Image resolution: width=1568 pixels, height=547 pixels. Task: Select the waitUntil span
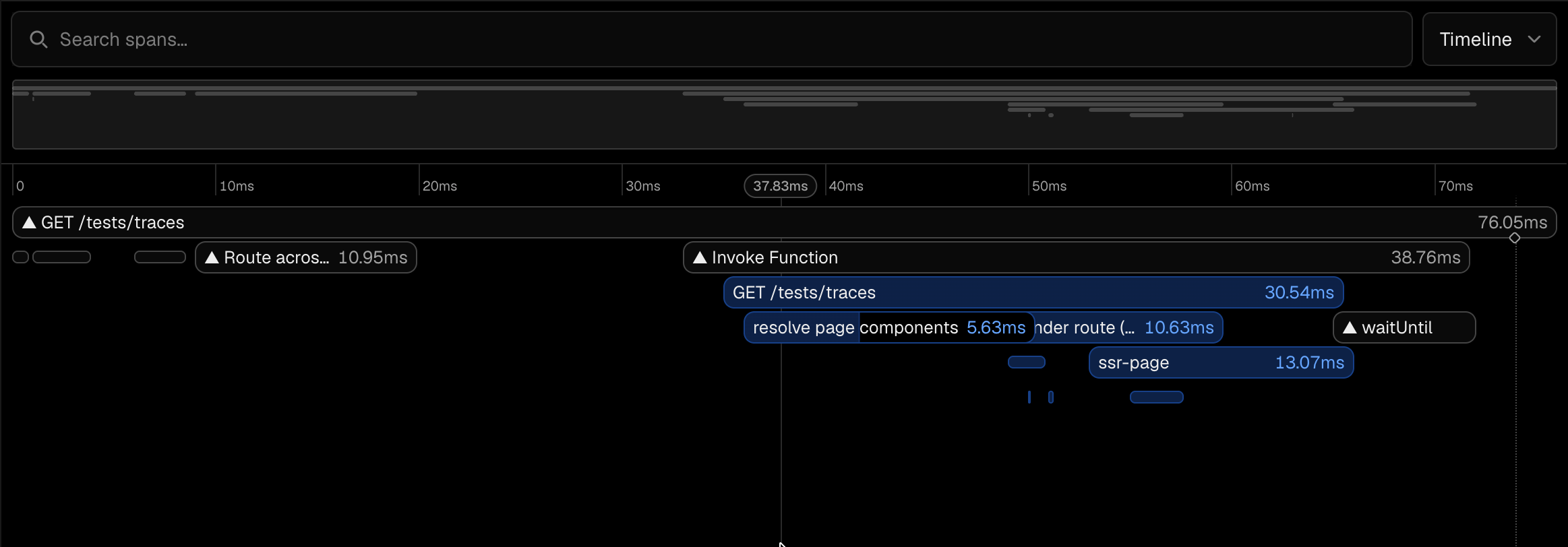[1404, 327]
